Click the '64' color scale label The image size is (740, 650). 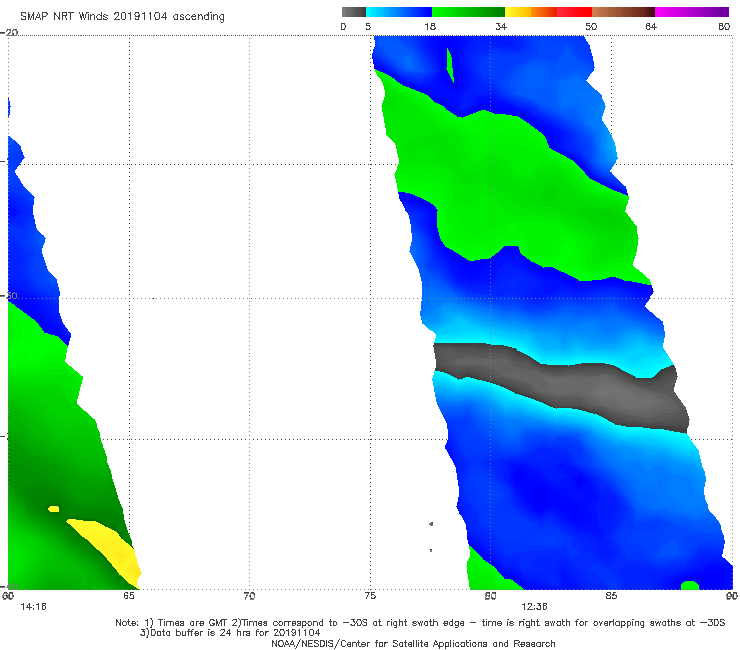click(651, 27)
